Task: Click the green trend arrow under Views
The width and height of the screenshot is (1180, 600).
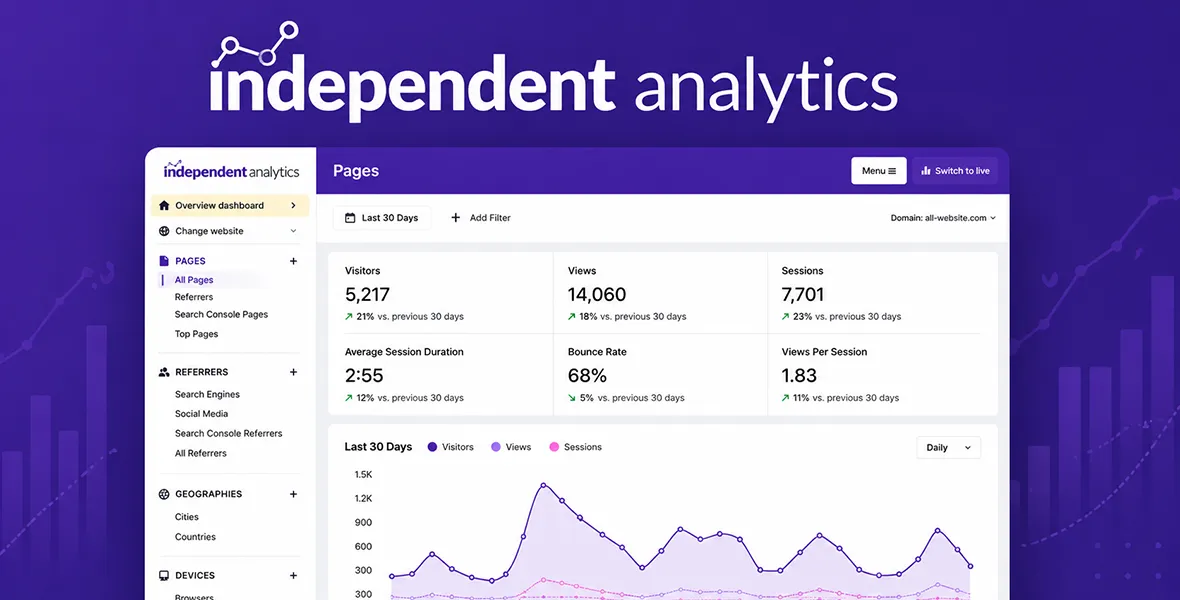Action: point(572,317)
